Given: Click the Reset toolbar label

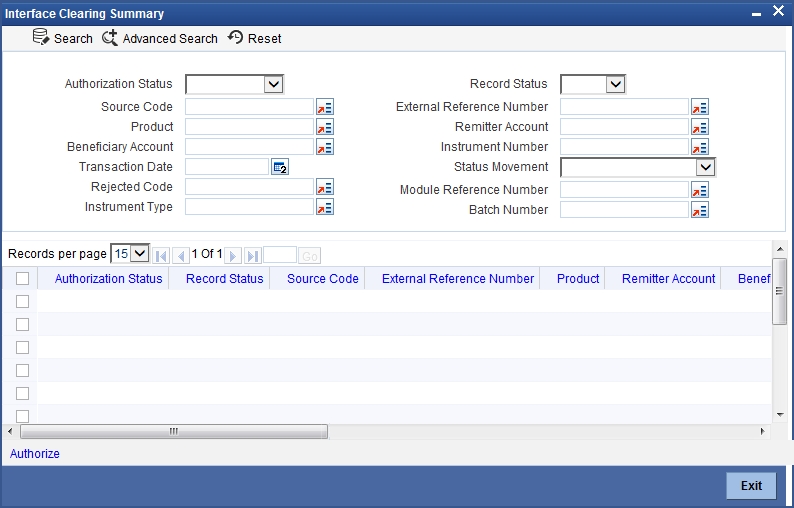Looking at the screenshot, I should 264,38.
